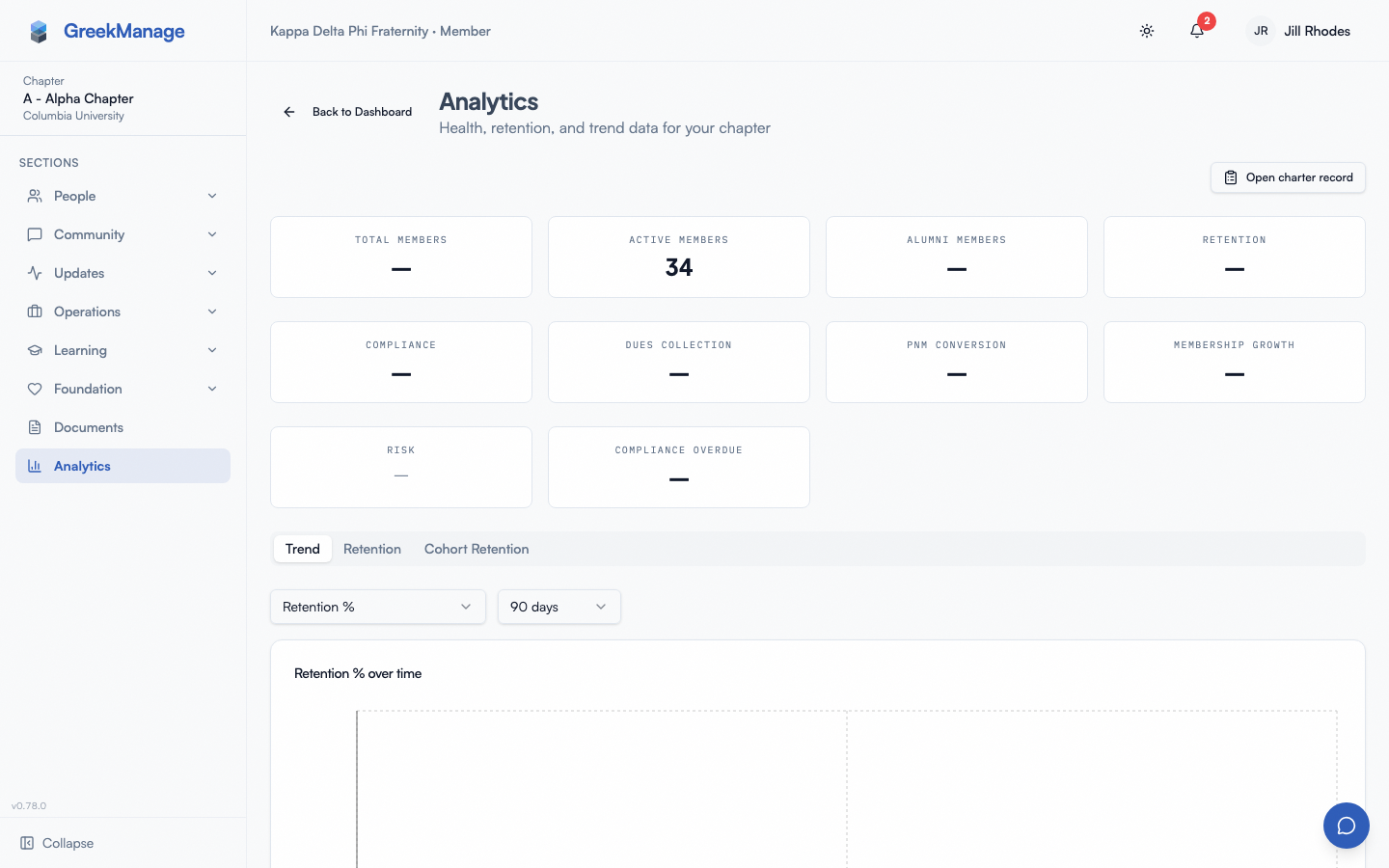Click the Collapse sidebar panel icon
The image size is (1389, 868).
coord(27,843)
